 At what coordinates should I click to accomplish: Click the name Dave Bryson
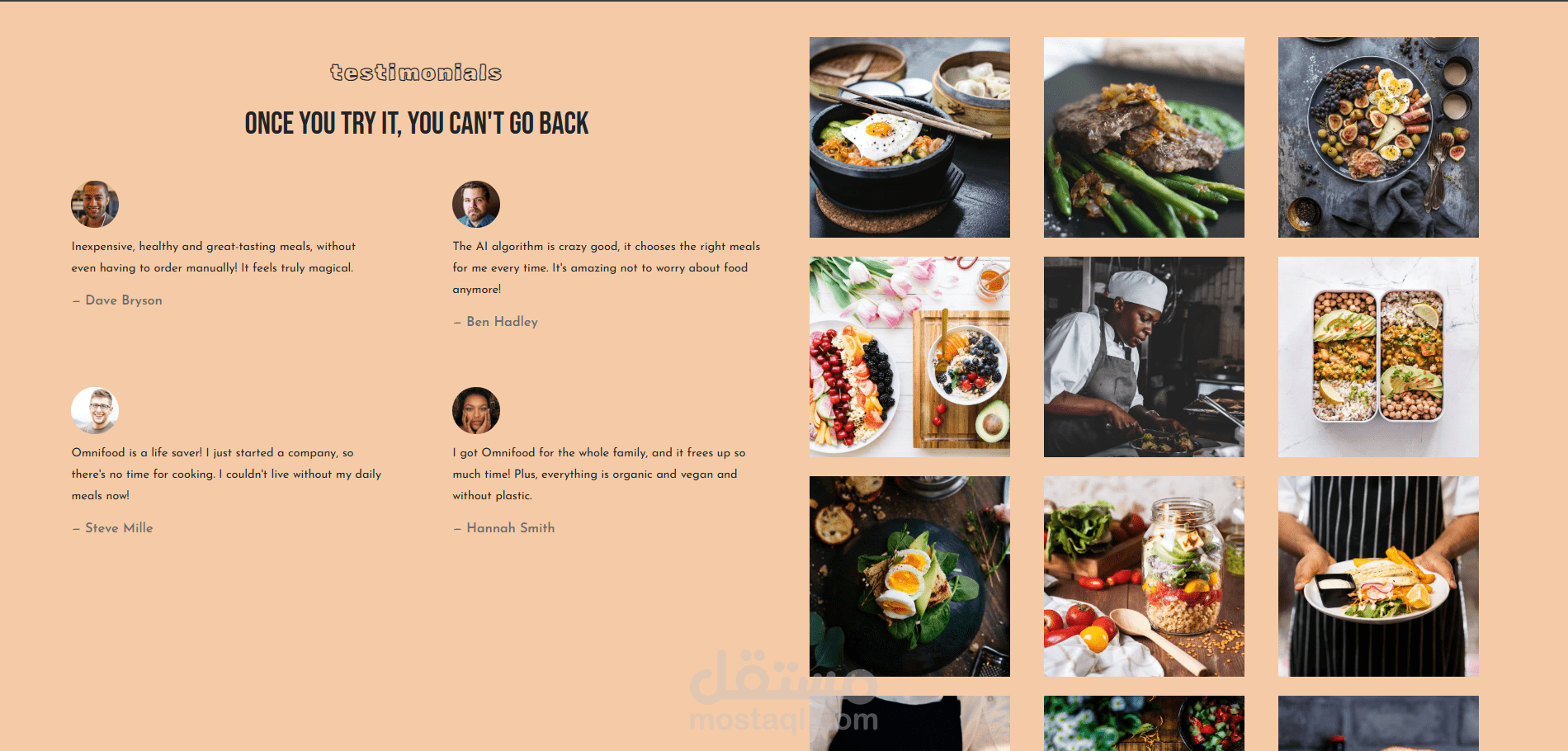click(x=124, y=300)
